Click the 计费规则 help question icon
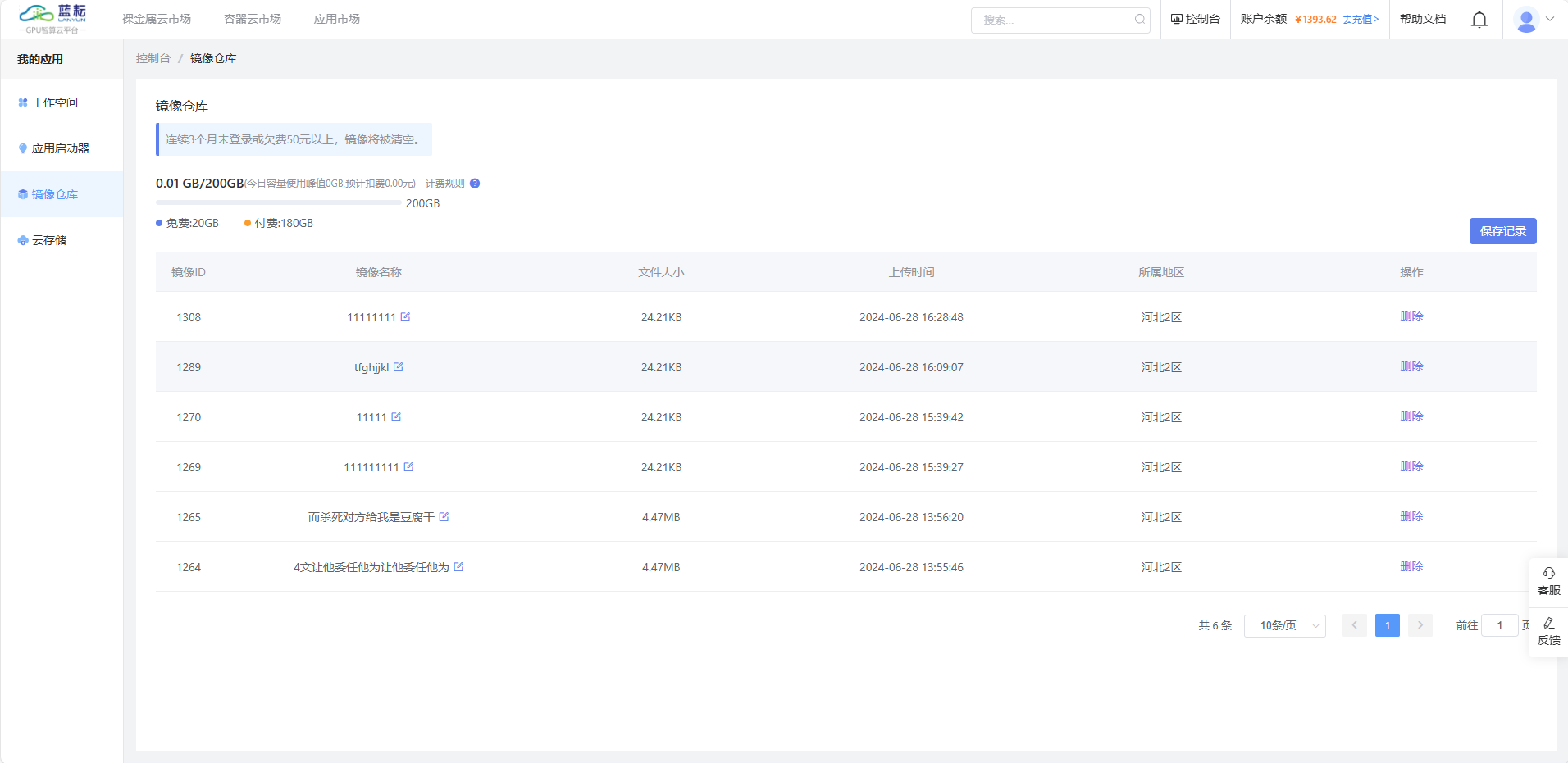The image size is (1568, 763). coord(475,184)
